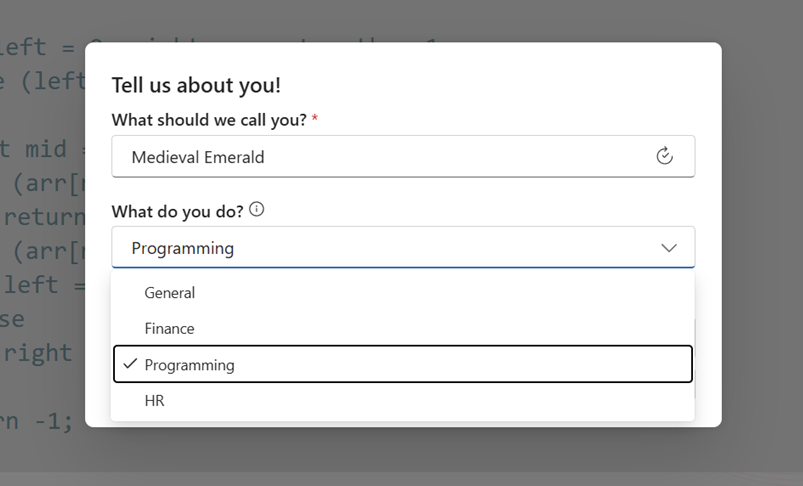Click the regenerate name icon in the name field
Screen dimensions: 803x486
click(664, 156)
